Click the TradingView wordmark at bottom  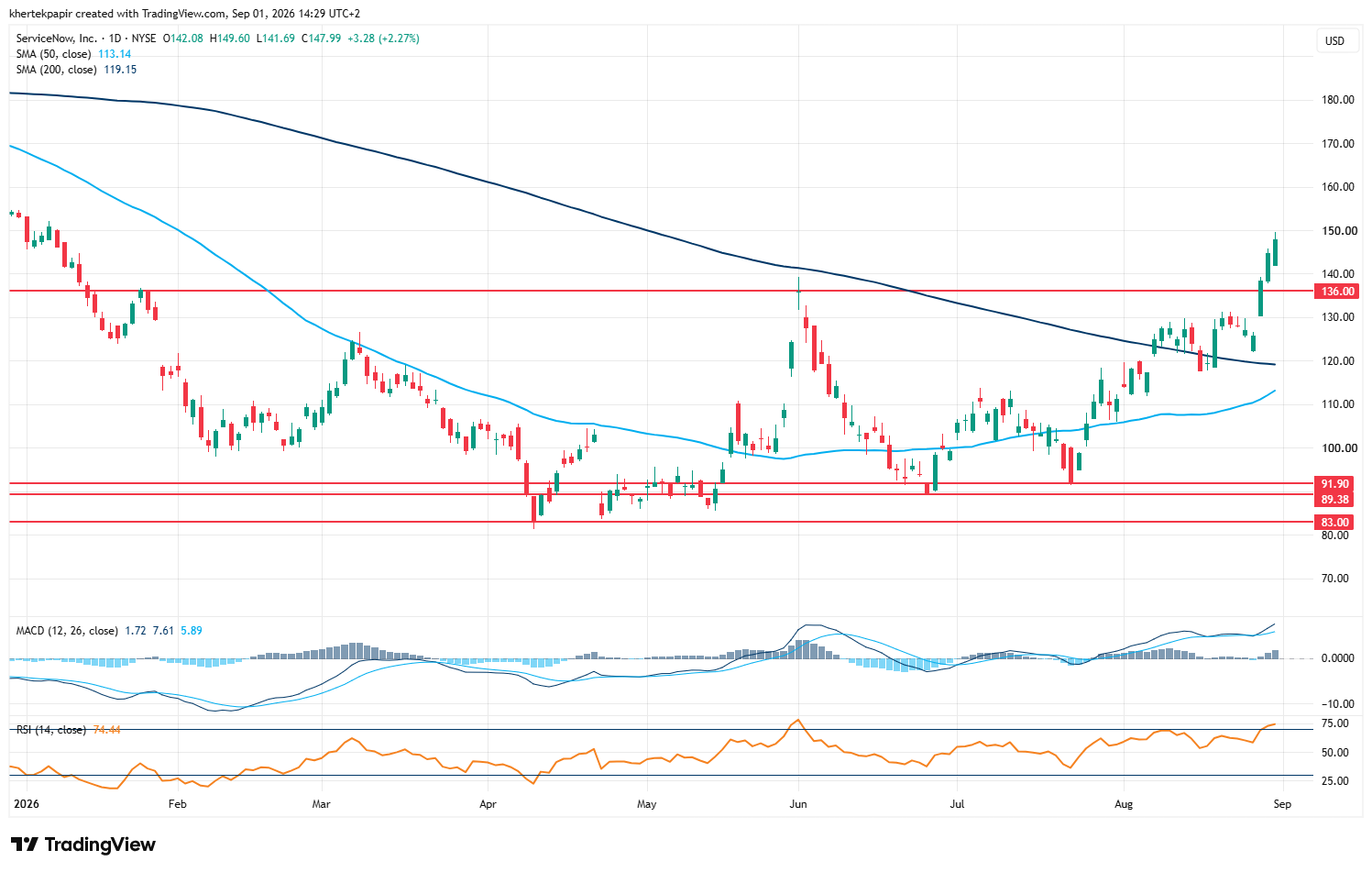(100, 844)
